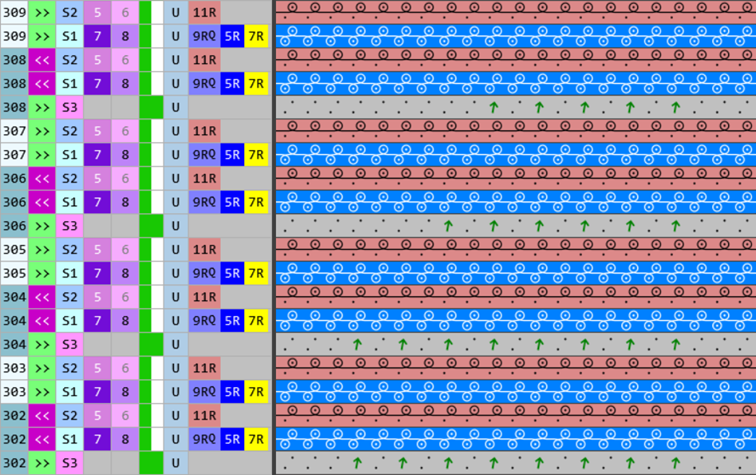
Task: Toggle the green cell in row 308 S3
Action: point(151,107)
